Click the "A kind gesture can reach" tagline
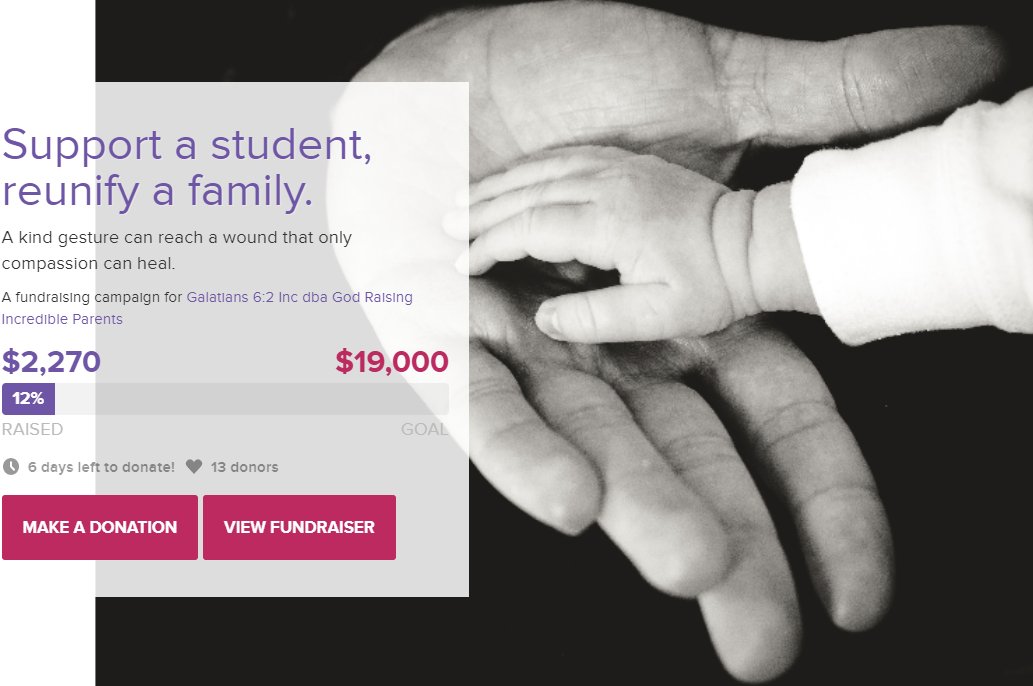The height and width of the screenshot is (686, 1033). click(177, 250)
